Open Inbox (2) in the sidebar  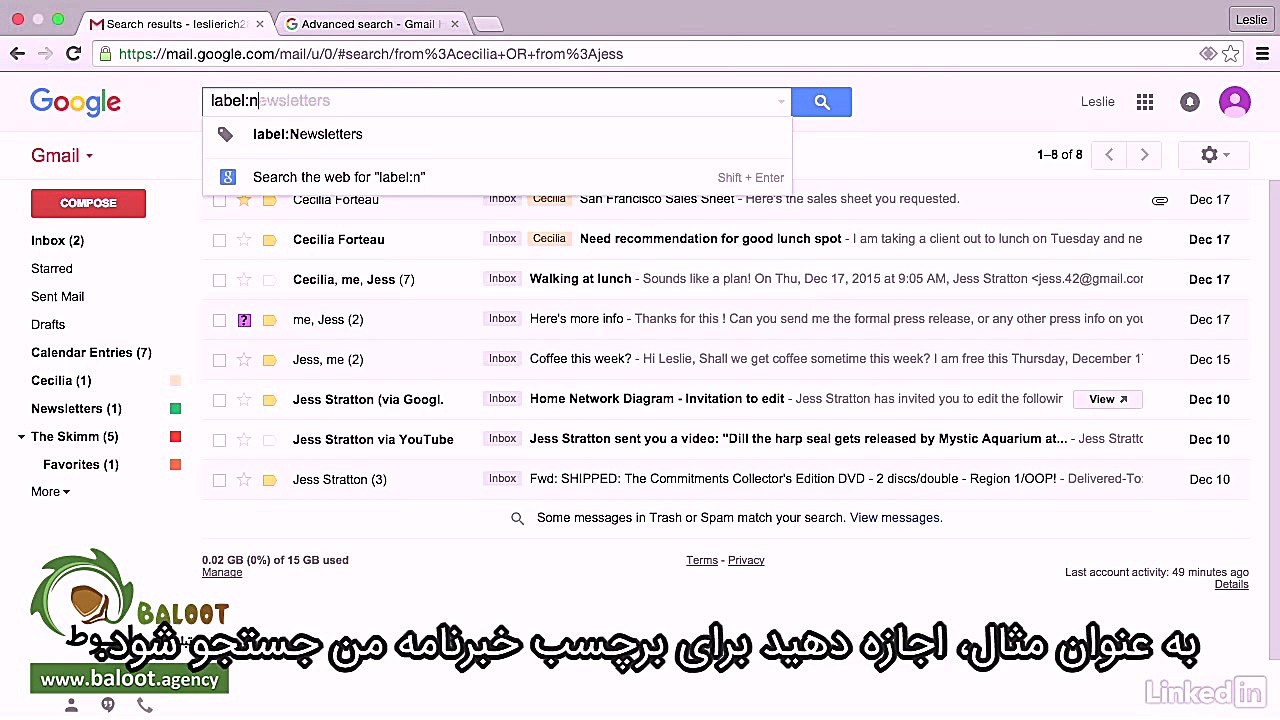(x=57, y=241)
